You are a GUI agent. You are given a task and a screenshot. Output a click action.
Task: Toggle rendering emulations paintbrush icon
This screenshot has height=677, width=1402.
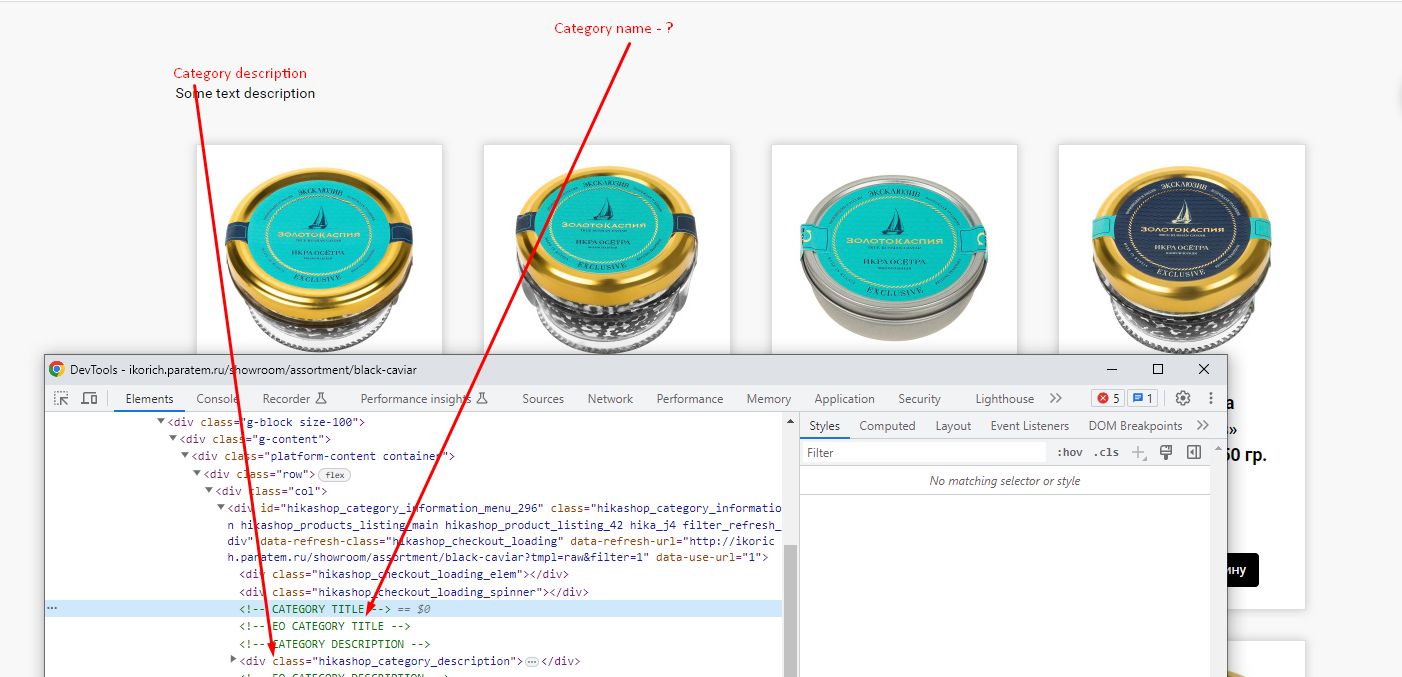pos(1166,453)
